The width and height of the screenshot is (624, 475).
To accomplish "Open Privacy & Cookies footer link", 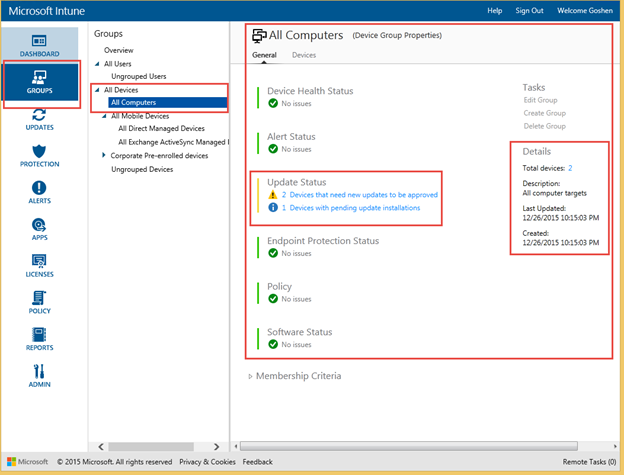I will 207,462.
